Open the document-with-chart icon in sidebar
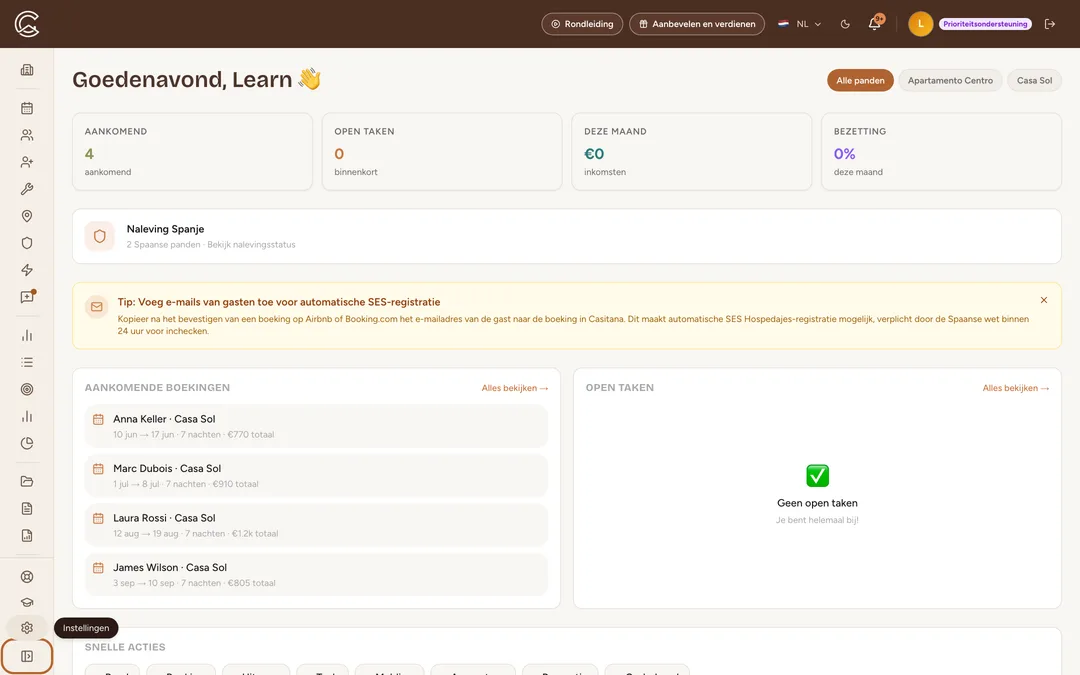The image size is (1080, 675). click(x=27, y=536)
